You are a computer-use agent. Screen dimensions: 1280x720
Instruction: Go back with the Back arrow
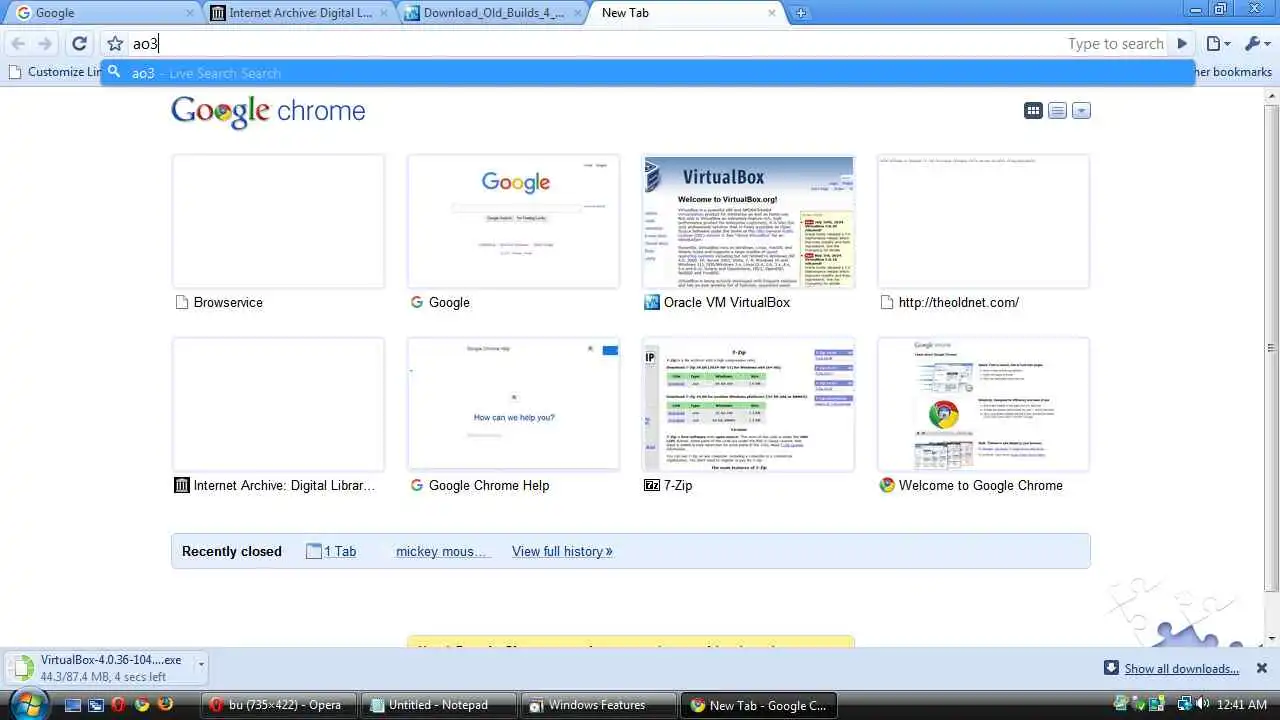pyautogui.click(x=18, y=44)
